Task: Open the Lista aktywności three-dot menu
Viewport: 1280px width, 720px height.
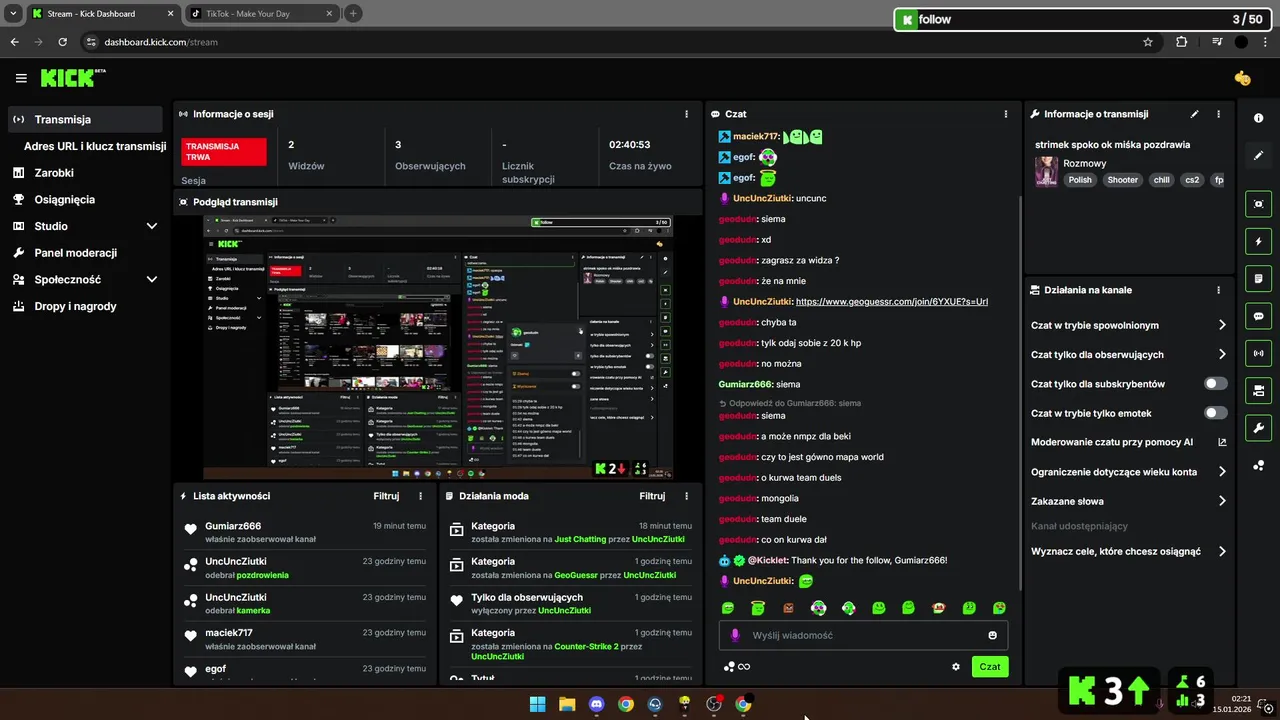Action: pos(420,496)
